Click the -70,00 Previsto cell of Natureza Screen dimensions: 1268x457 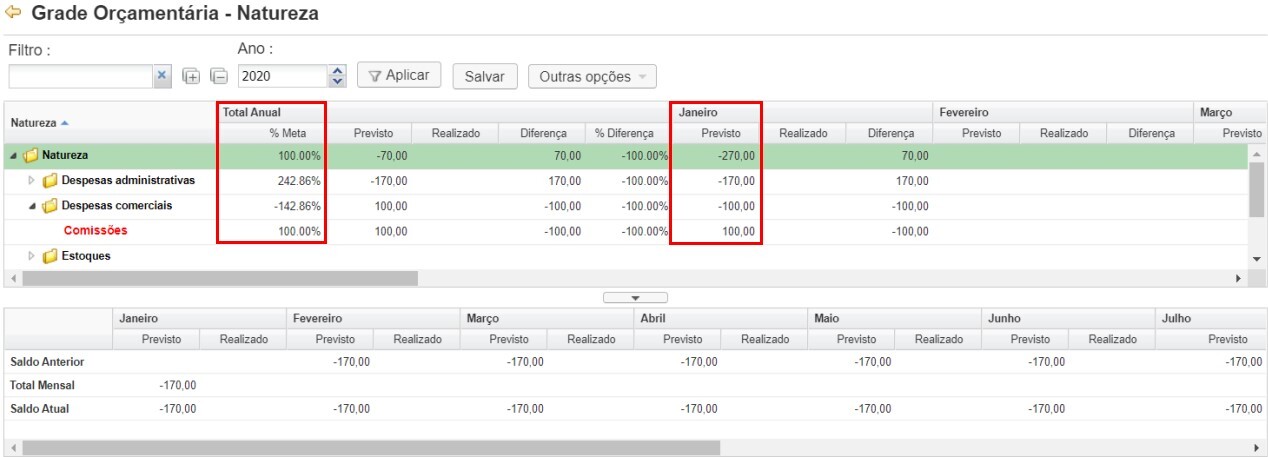(x=368, y=156)
